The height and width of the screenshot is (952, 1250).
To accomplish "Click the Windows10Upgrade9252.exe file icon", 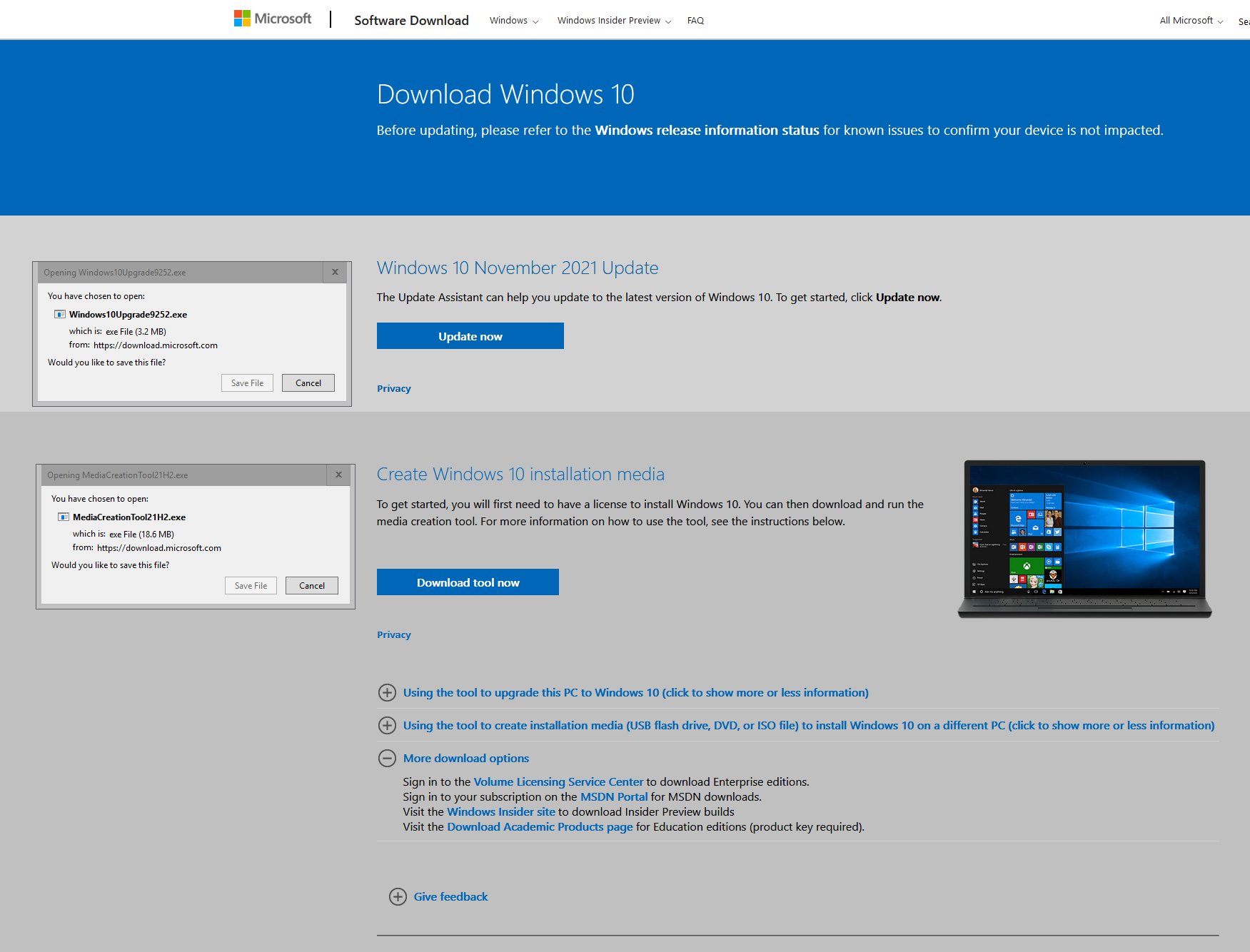I will 60,314.
